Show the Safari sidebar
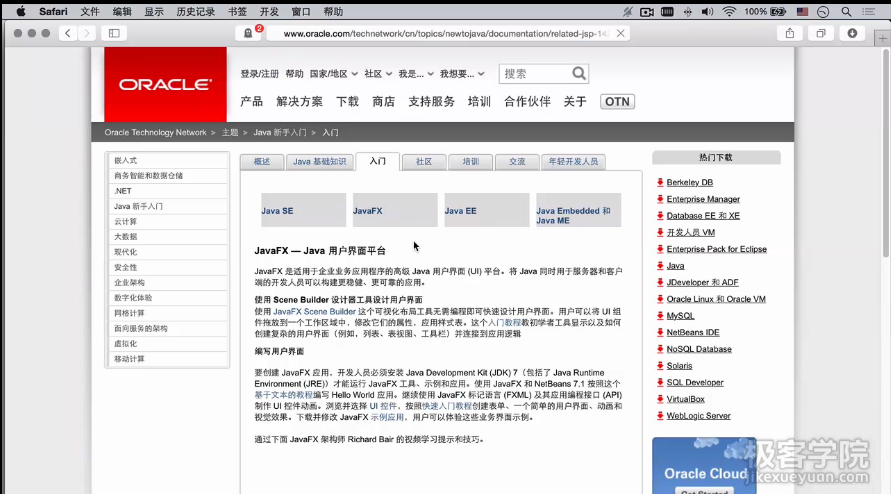This screenshot has width=891, height=494. coord(114,33)
